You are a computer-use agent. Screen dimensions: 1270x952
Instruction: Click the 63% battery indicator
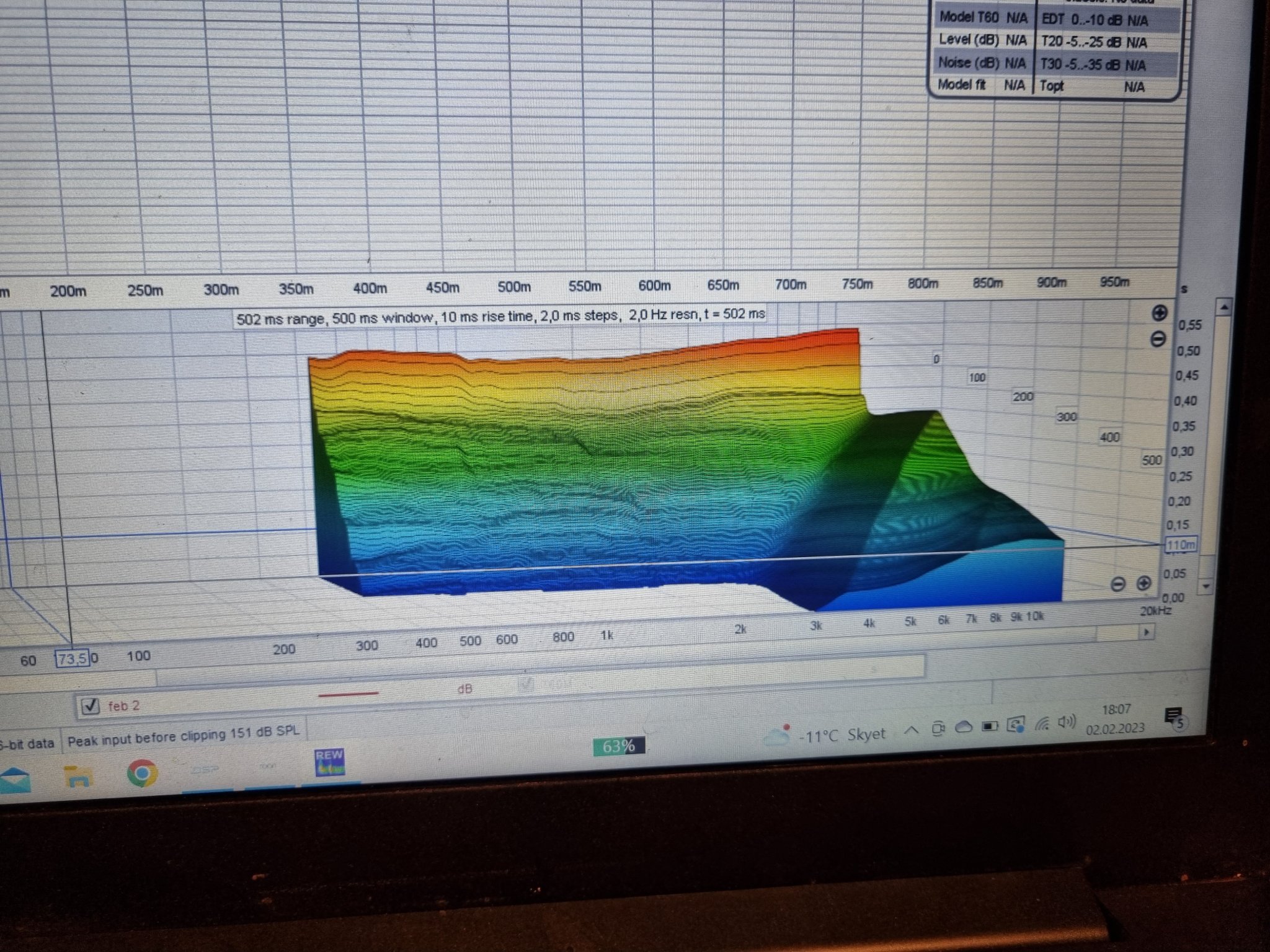[x=618, y=746]
